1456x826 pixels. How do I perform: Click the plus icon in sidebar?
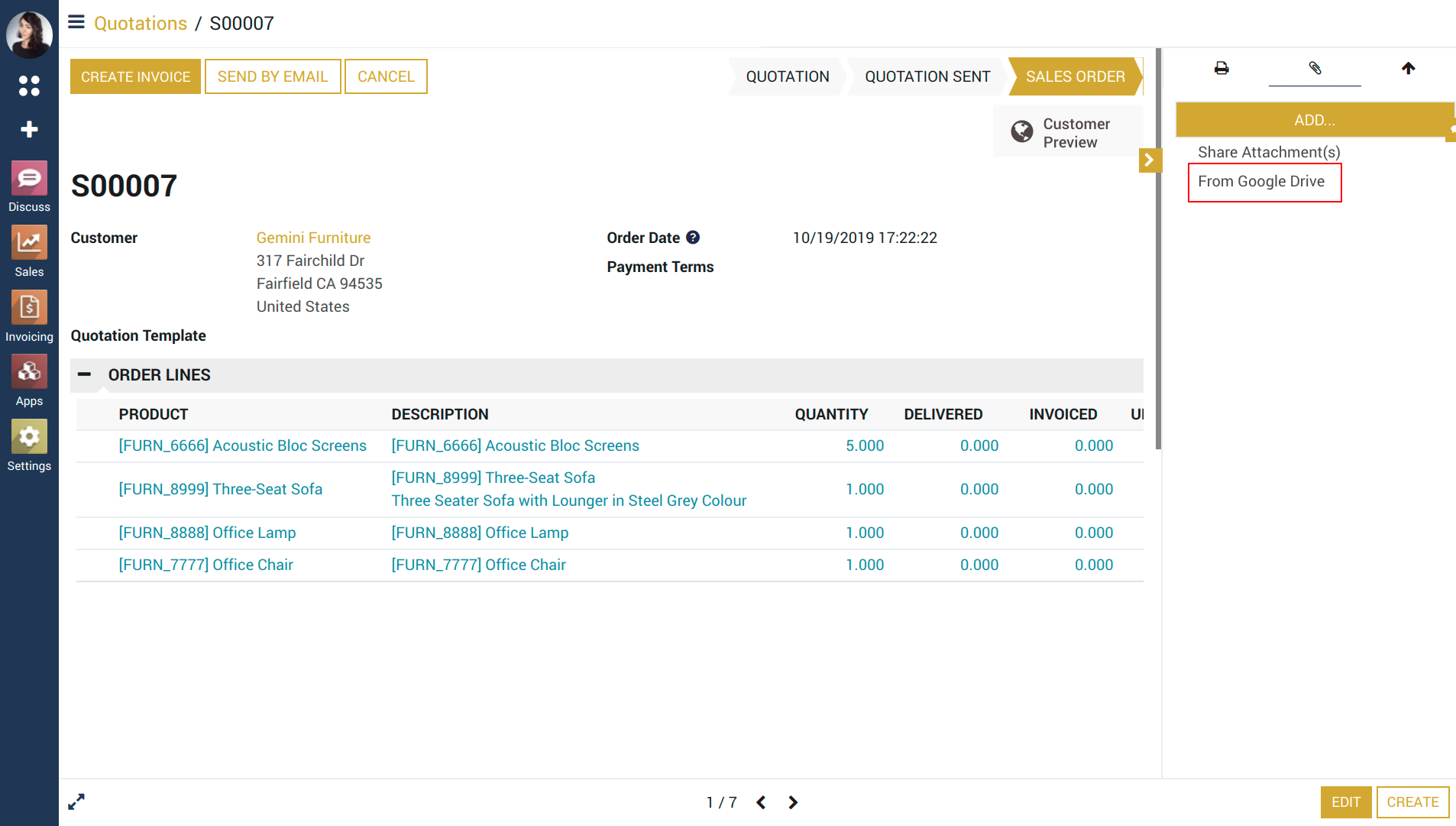pyautogui.click(x=29, y=129)
